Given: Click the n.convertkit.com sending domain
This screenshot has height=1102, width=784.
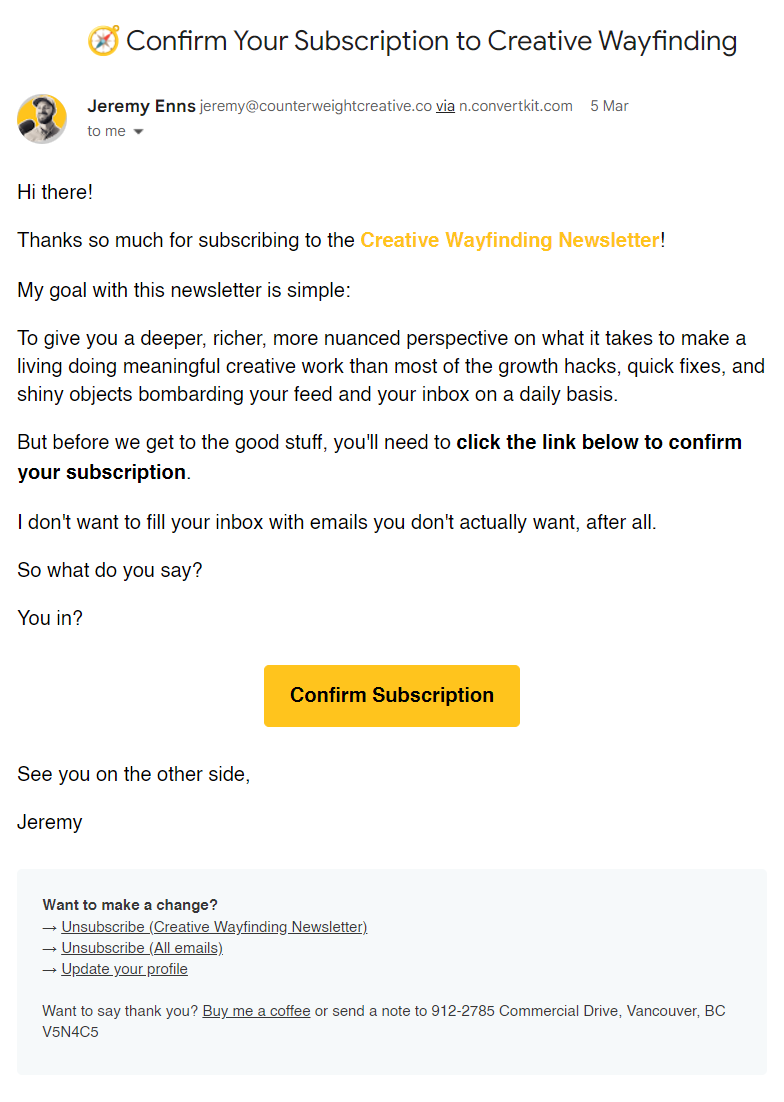Looking at the screenshot, I should [516, 106].
